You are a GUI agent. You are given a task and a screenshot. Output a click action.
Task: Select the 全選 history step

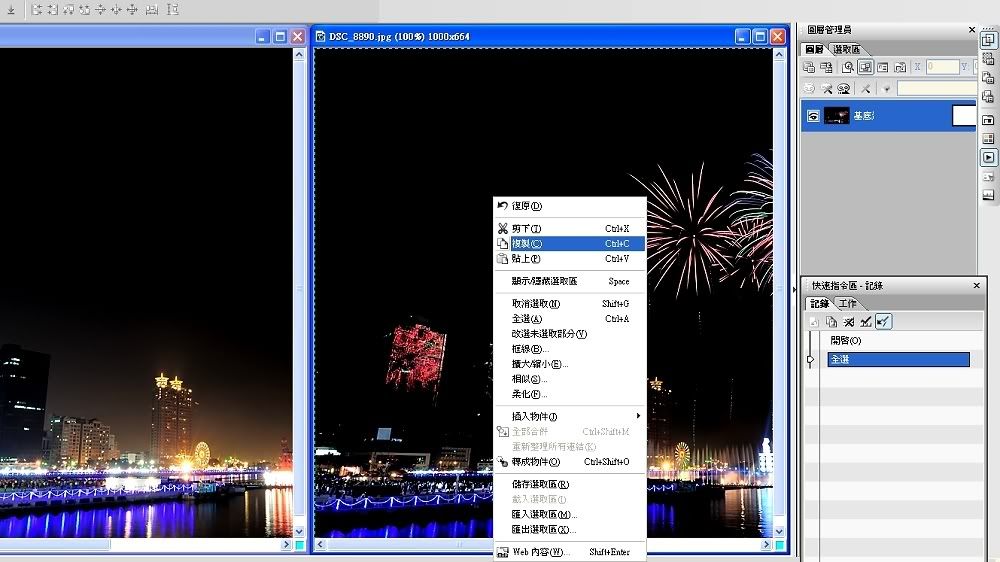(897, 359)
